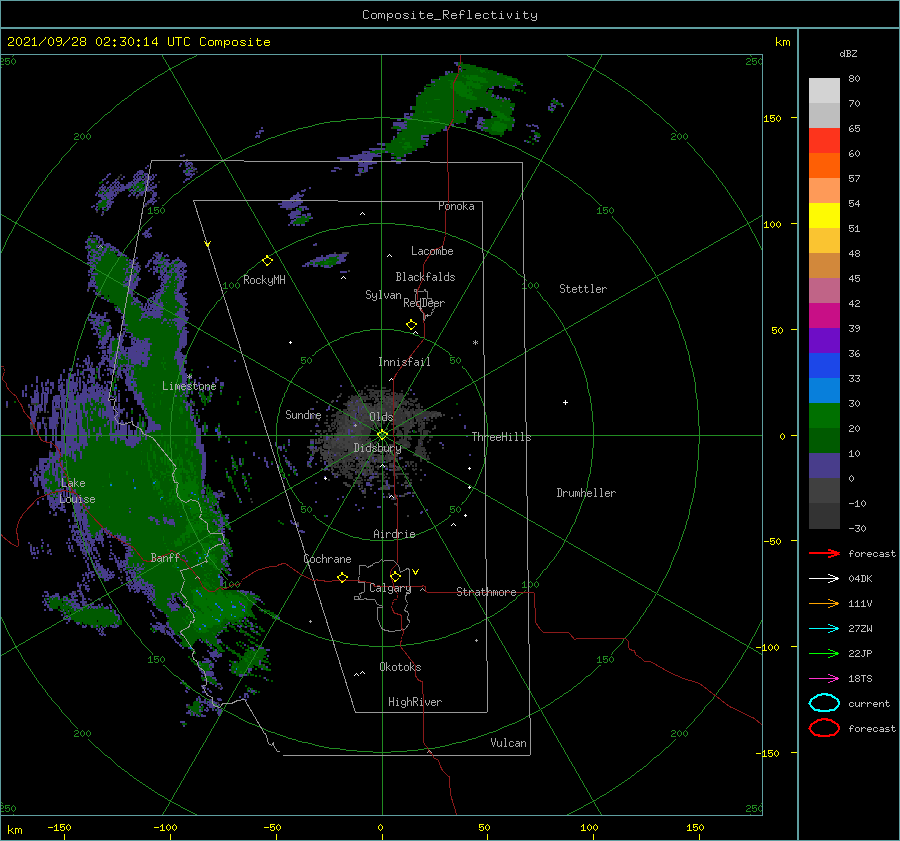The height and width of the screenshot is (841, 900).
Task: Click the Strathmore town label
Action: [x=486, y=592]
